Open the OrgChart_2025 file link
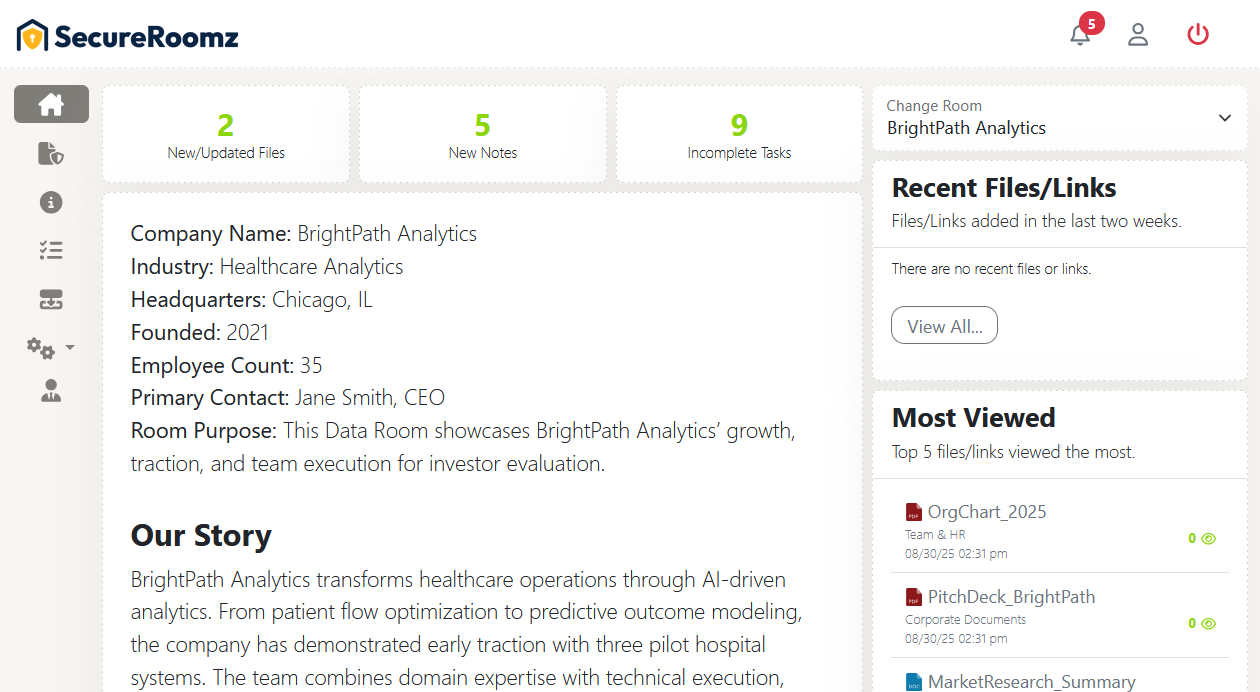 click(x=986, y=512)
